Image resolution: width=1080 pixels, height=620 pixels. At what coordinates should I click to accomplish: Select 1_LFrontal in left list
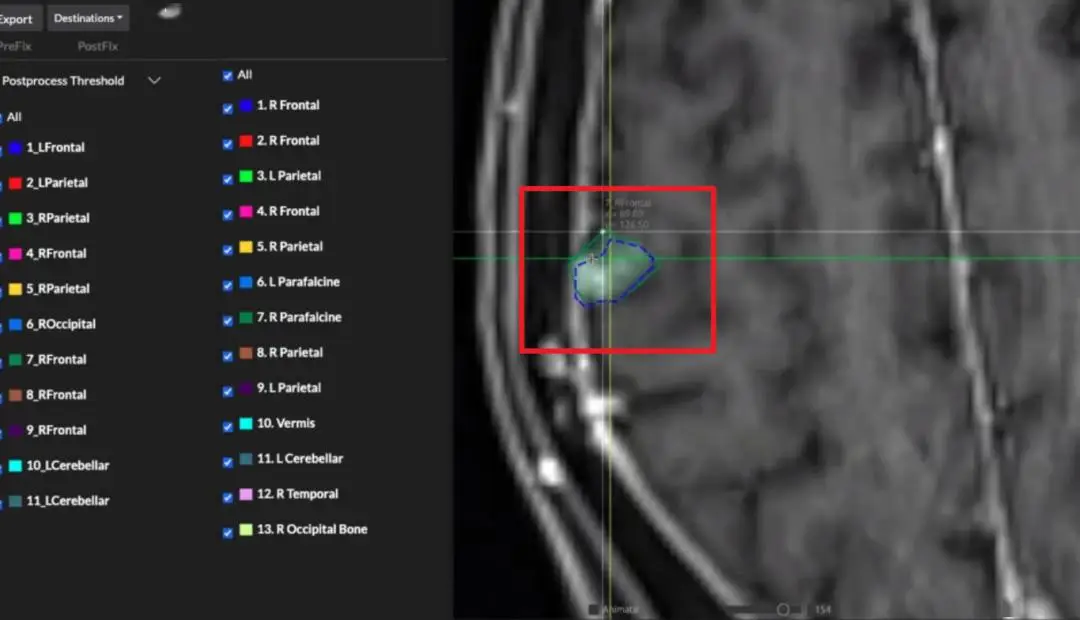[55, 147]
